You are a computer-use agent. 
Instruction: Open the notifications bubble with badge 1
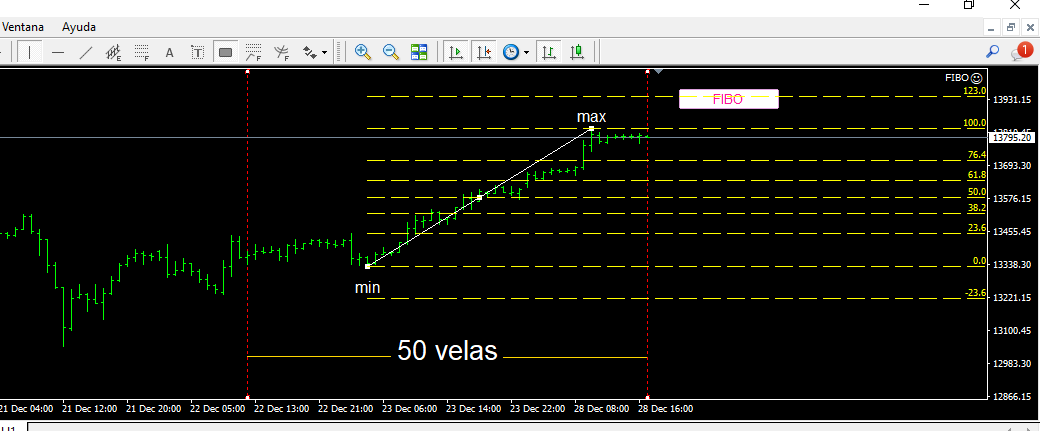(1021, 51)
